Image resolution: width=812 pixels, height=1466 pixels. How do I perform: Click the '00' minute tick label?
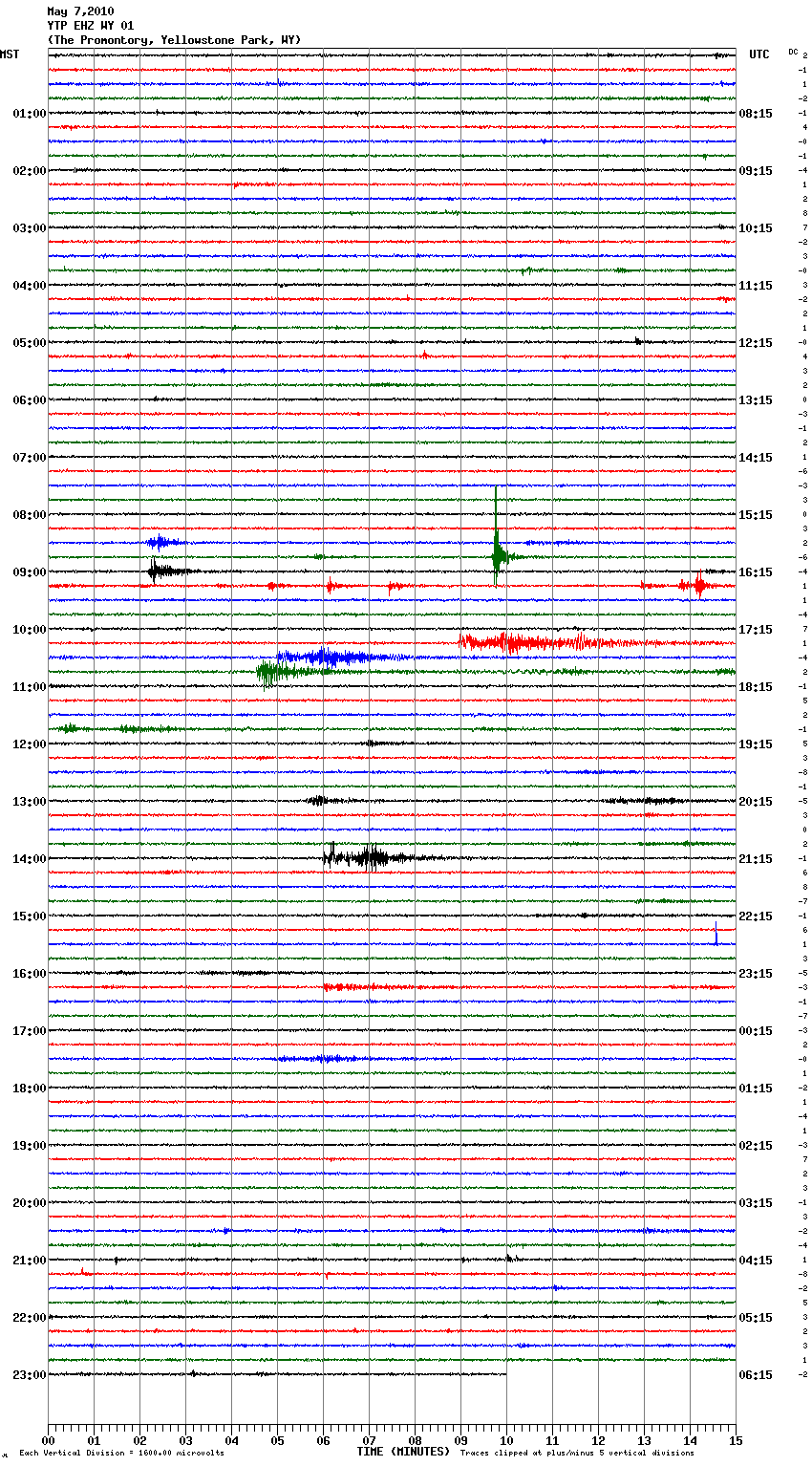tap(48, 1440)
